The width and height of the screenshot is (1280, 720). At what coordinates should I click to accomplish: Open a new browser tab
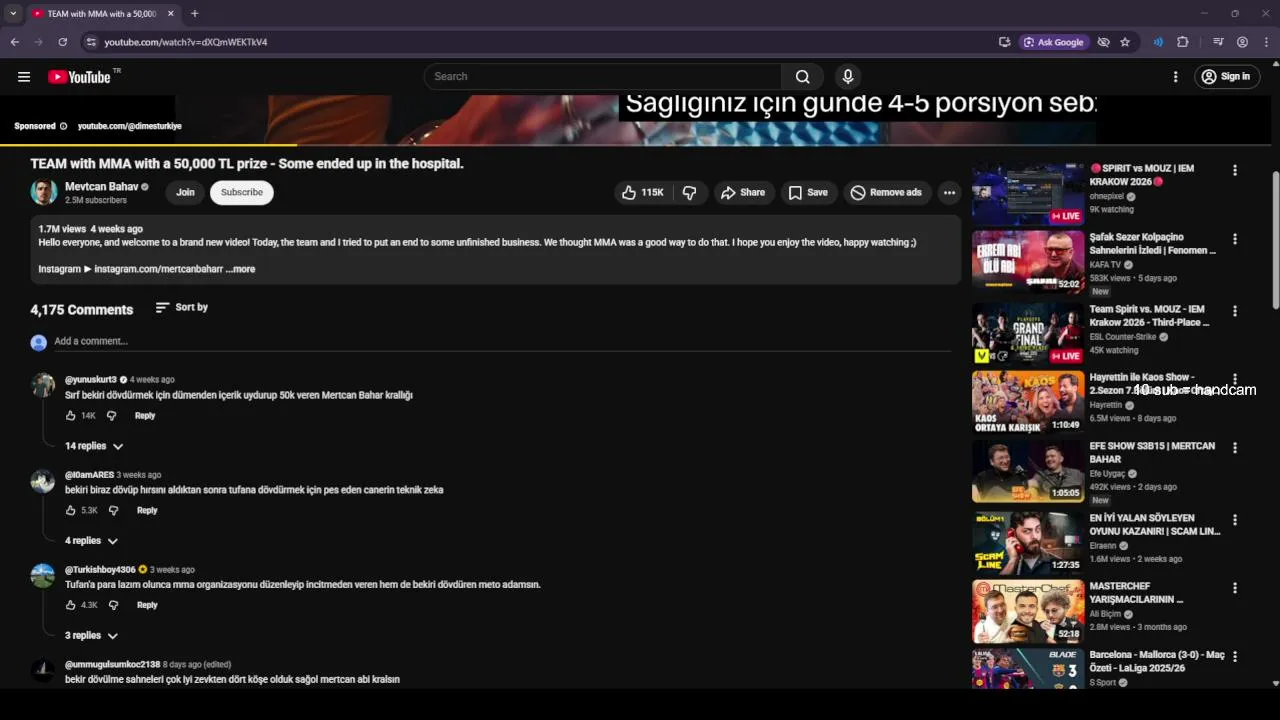tap(194, 14)
